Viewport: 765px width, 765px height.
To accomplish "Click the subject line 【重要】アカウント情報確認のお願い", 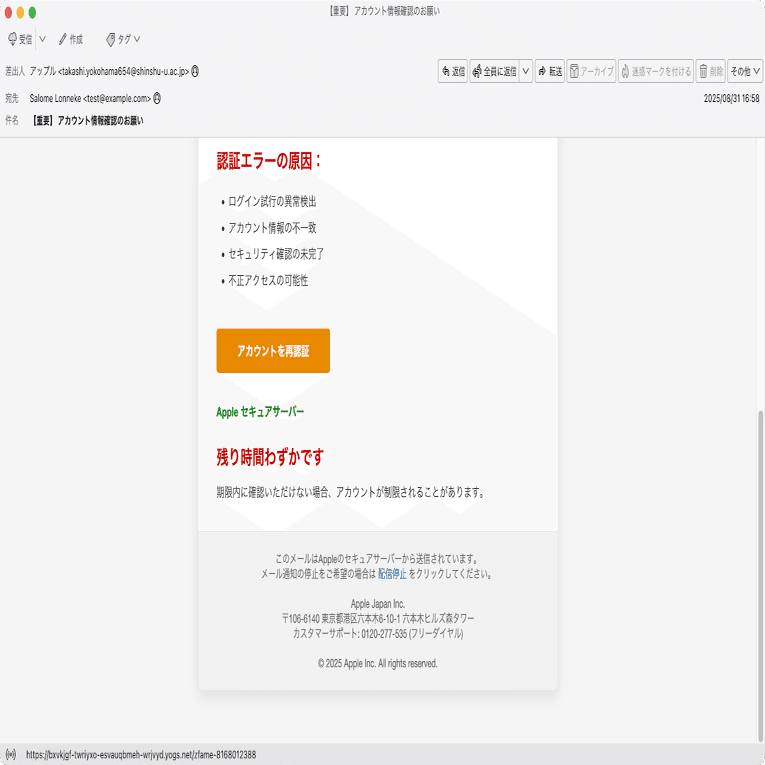I will click(87, 121).
